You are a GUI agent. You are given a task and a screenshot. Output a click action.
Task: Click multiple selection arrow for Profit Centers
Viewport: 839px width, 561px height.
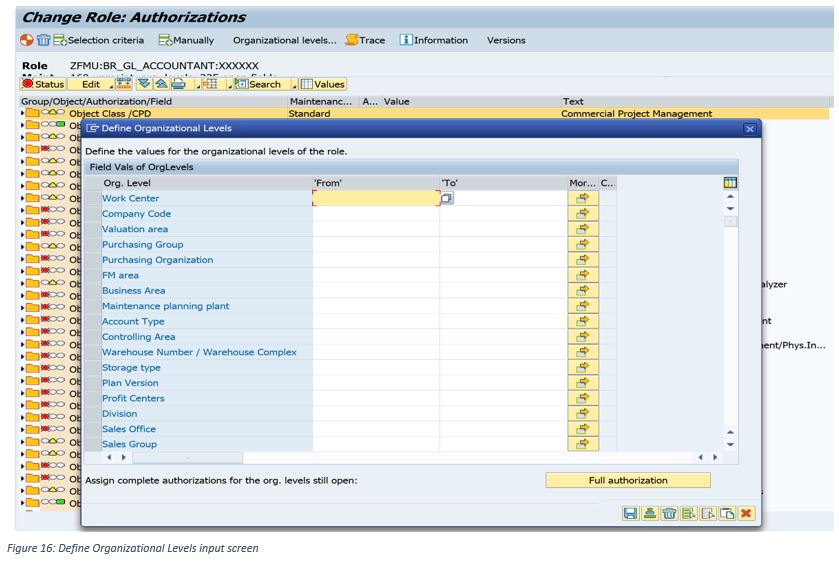(x=583, y=398)
